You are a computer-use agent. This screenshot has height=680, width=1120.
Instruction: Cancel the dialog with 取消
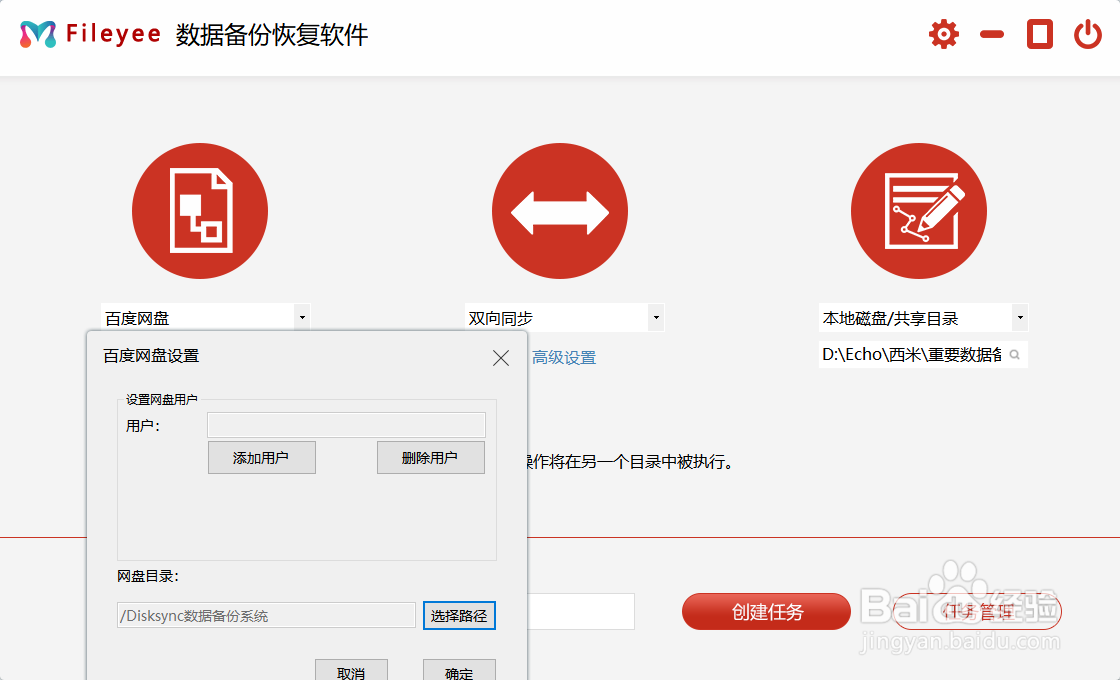pos(351,671)
